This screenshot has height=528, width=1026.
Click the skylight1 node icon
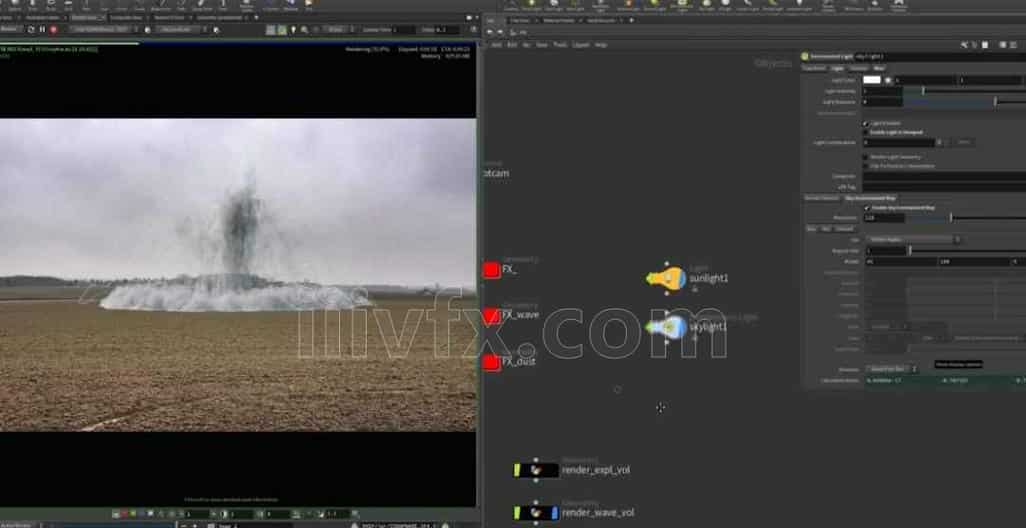(665, 326)
